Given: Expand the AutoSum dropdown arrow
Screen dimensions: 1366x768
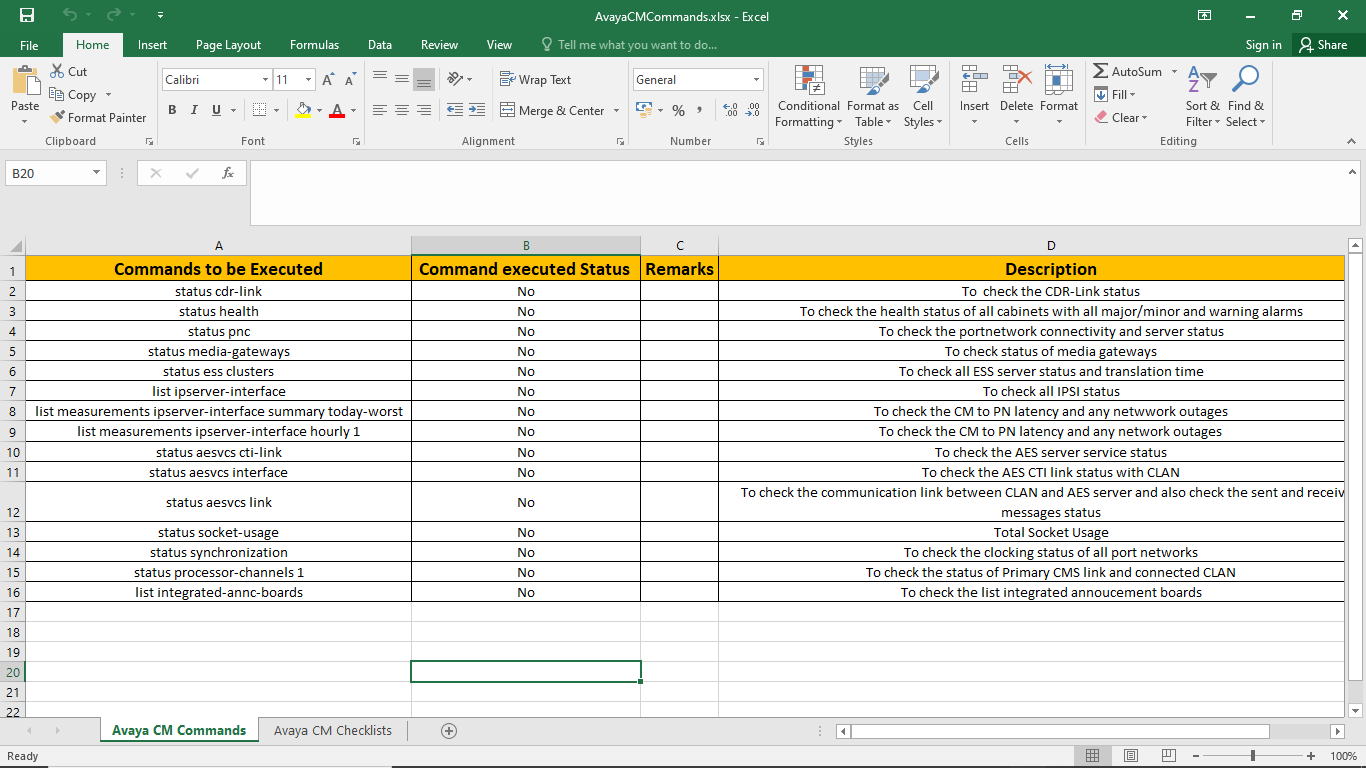Looking at the screenshot, I should pos(1174,72).
